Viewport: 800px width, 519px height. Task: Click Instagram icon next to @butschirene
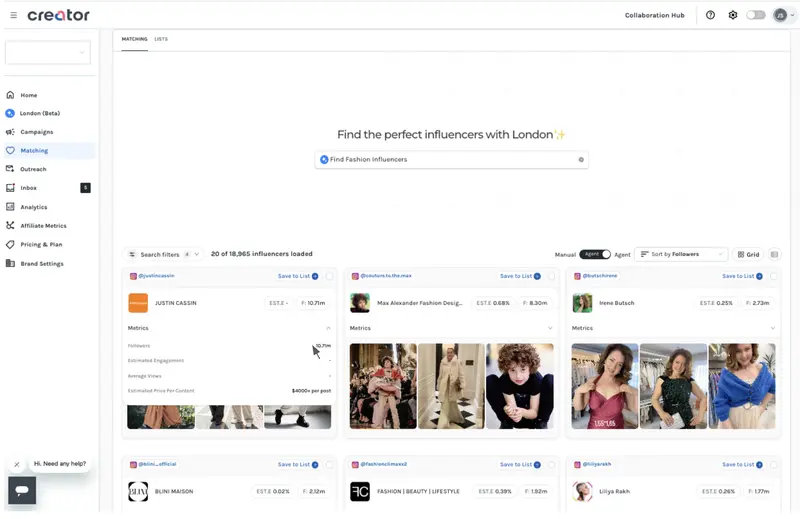(x=578, y=276)
